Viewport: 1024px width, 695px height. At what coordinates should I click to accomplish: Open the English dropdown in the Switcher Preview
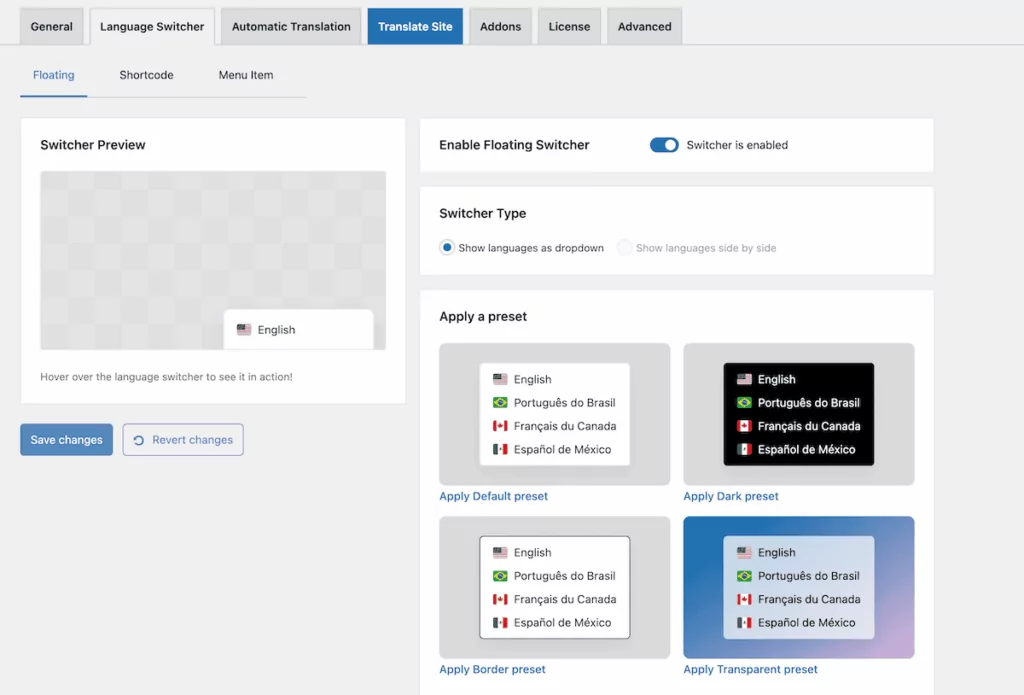tap(300, 329)
